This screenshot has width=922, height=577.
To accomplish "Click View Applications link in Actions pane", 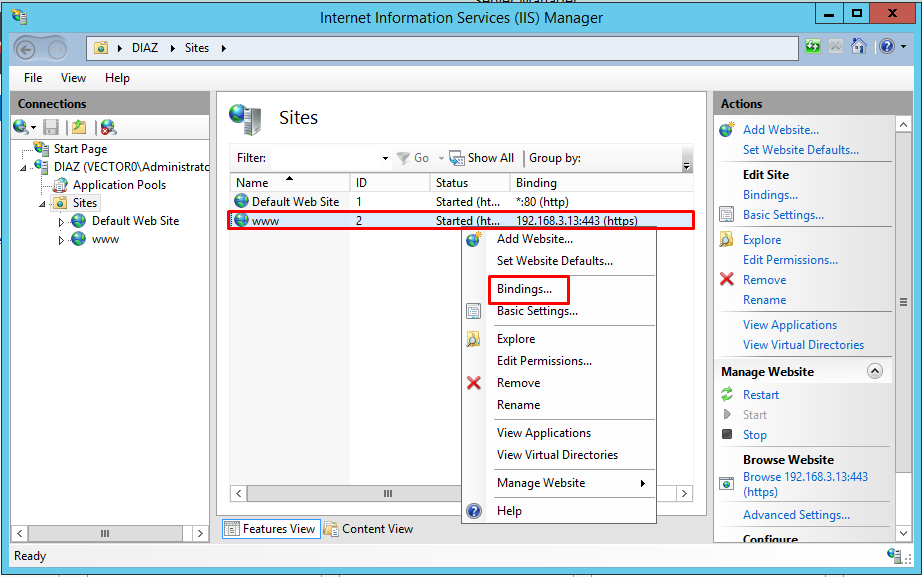I will point(790,325).
